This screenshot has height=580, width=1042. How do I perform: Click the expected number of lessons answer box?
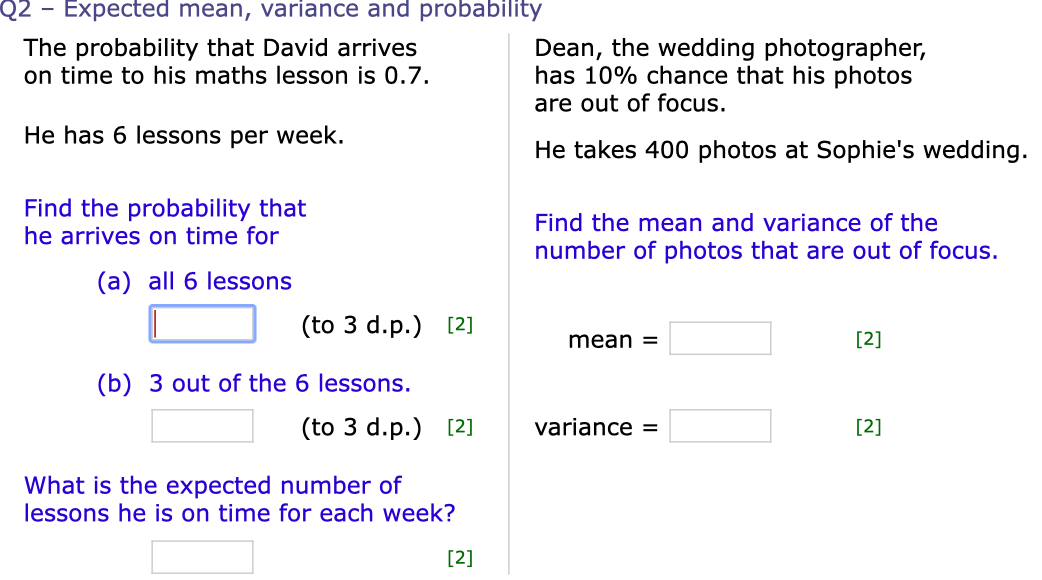(202, 556)
